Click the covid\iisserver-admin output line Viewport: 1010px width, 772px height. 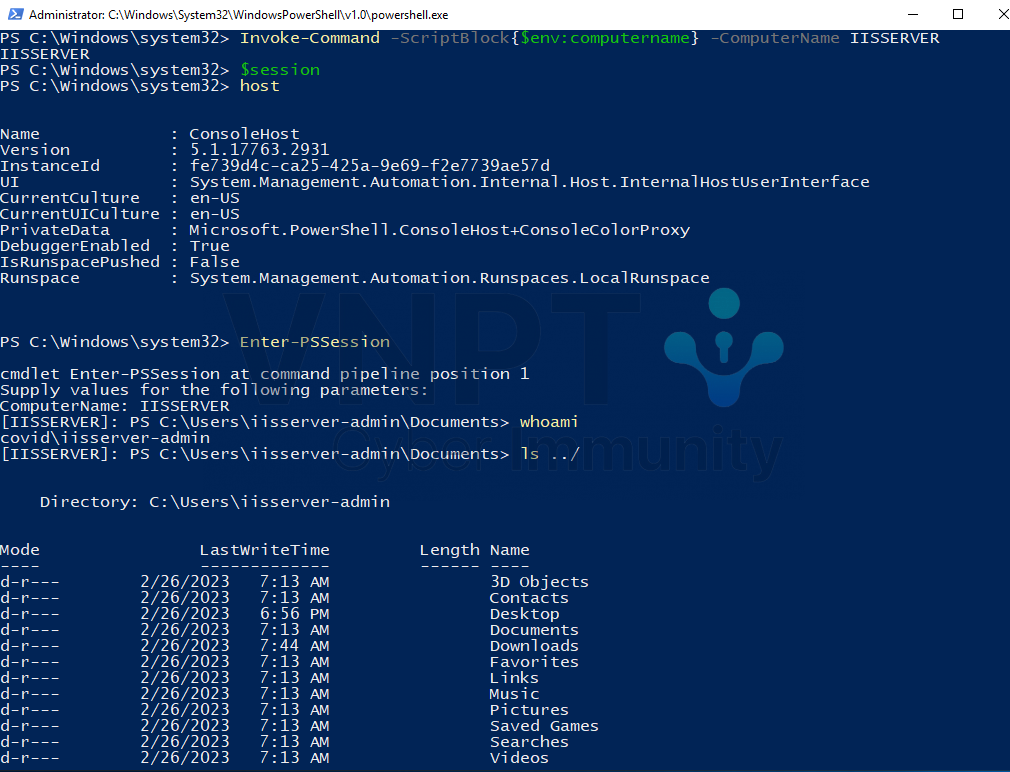pos(105,438)
